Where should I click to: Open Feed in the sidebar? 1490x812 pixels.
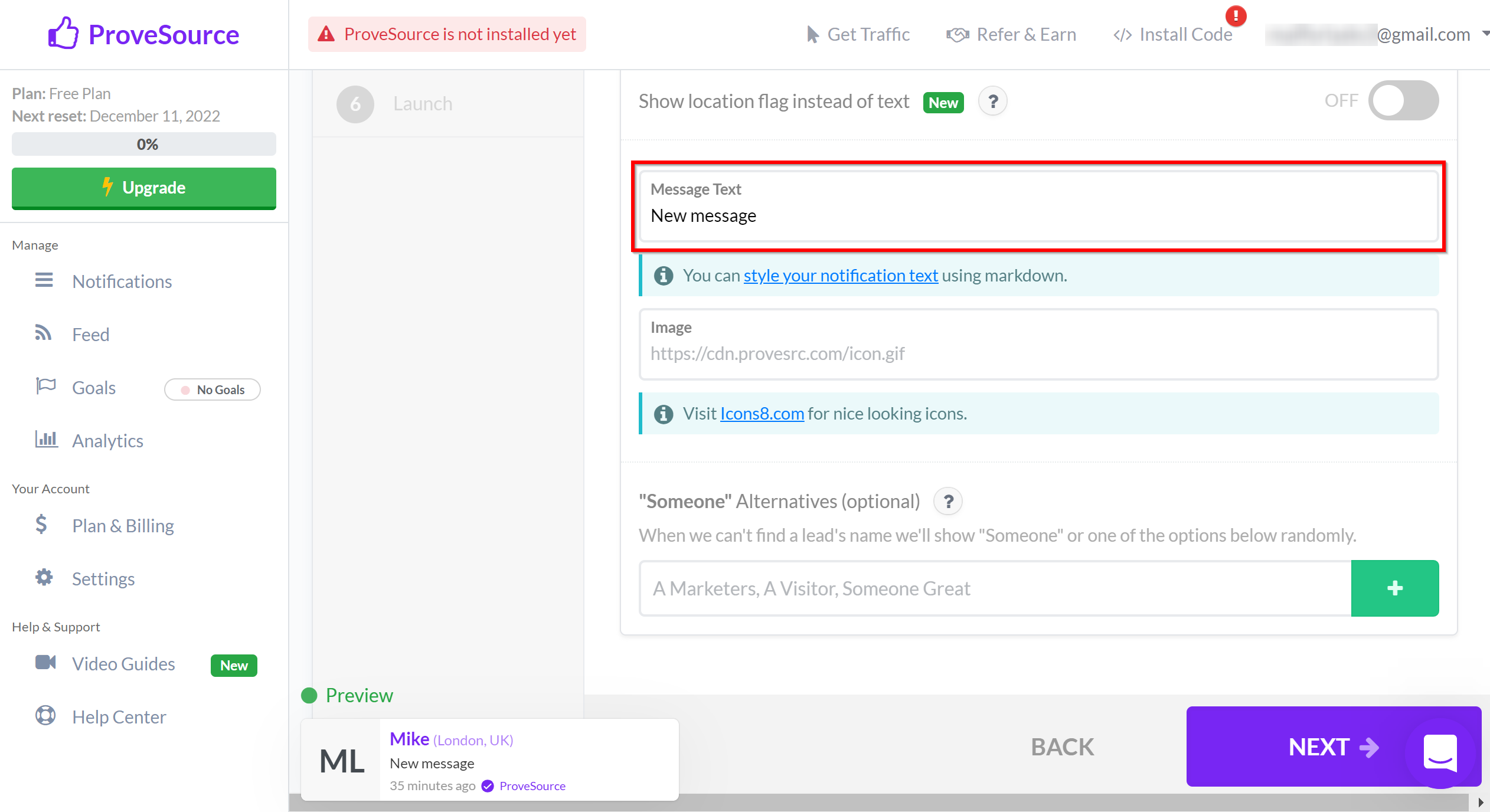(x=90, y=335)
